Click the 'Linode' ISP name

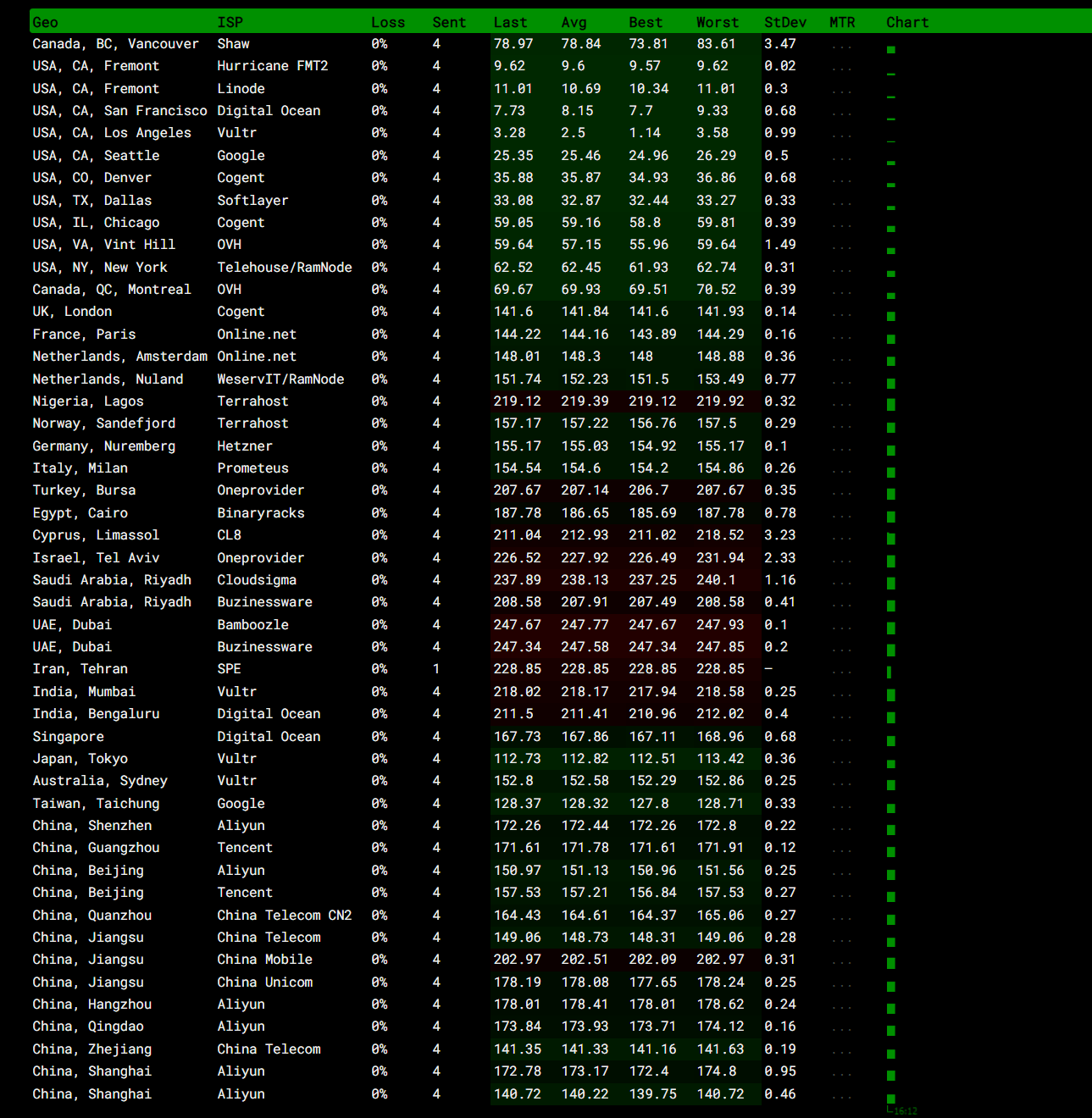click(x=241, y=89)
